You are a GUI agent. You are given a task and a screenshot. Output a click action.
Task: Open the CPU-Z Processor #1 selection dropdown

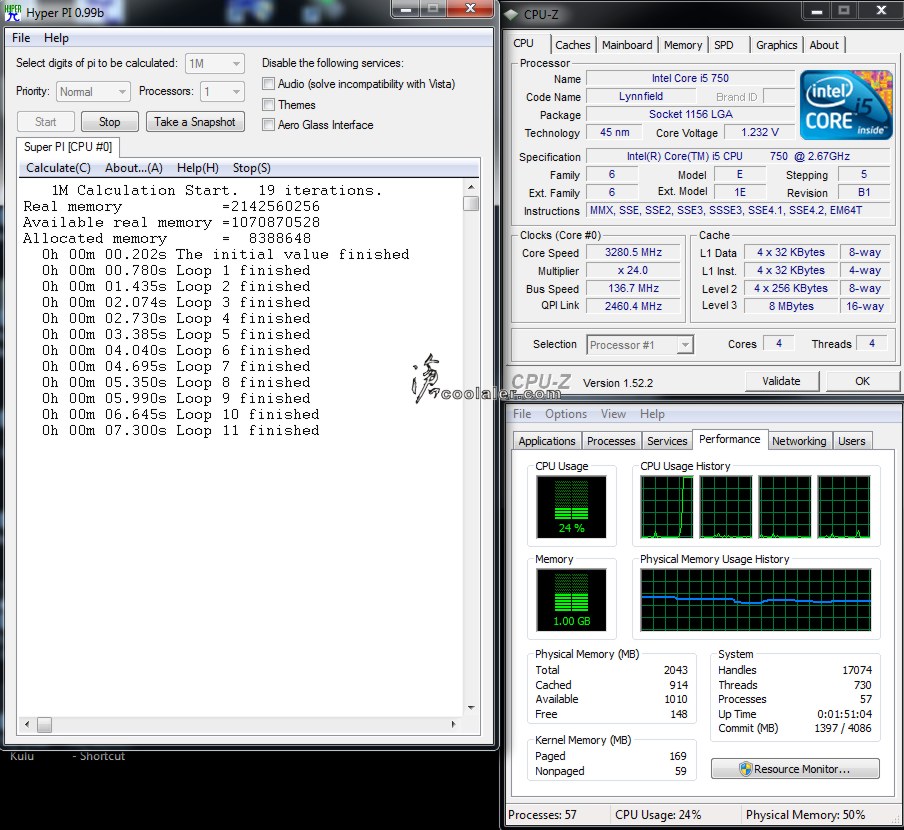pos(639,345)
